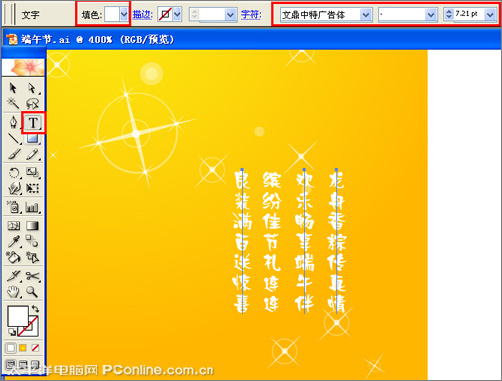The height and width of the screenshot is (381, 502).
Task: Select the Slice tool
Action: pos(13,276)
